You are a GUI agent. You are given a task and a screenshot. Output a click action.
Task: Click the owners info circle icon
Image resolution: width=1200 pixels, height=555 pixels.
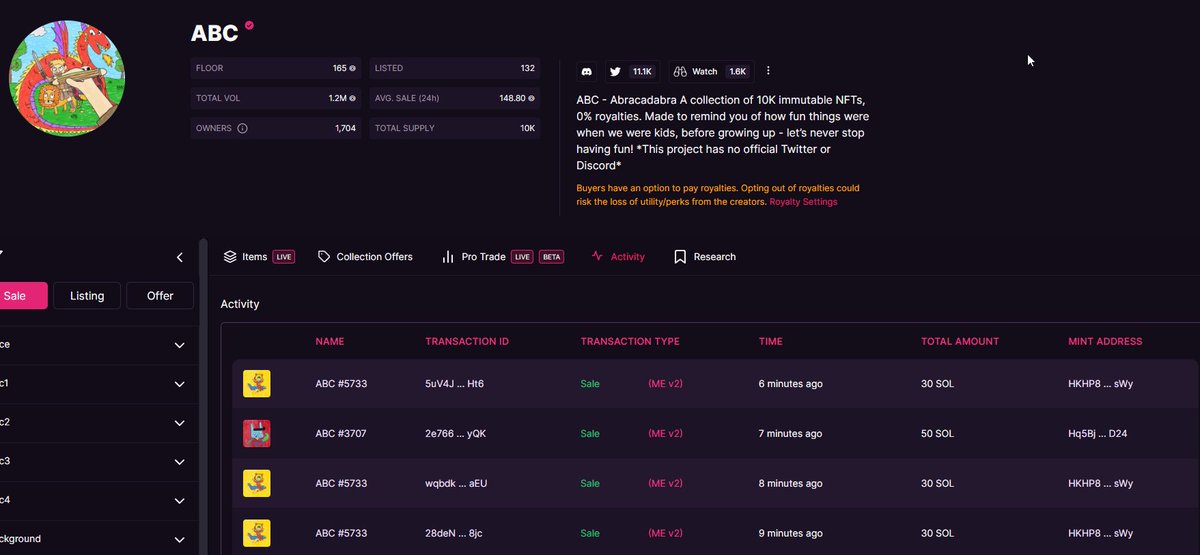point(242,128)
